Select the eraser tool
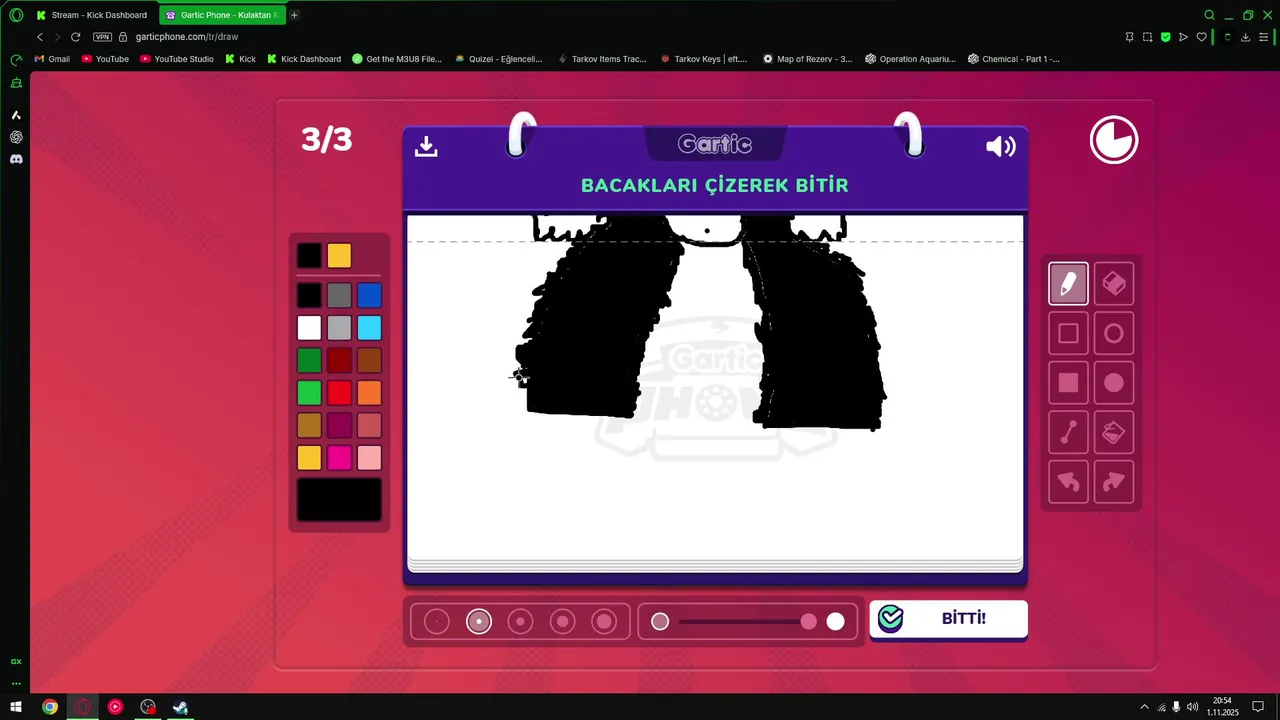The height and width of the screenshot is (720, 1280). click(x=1114, y=284)
